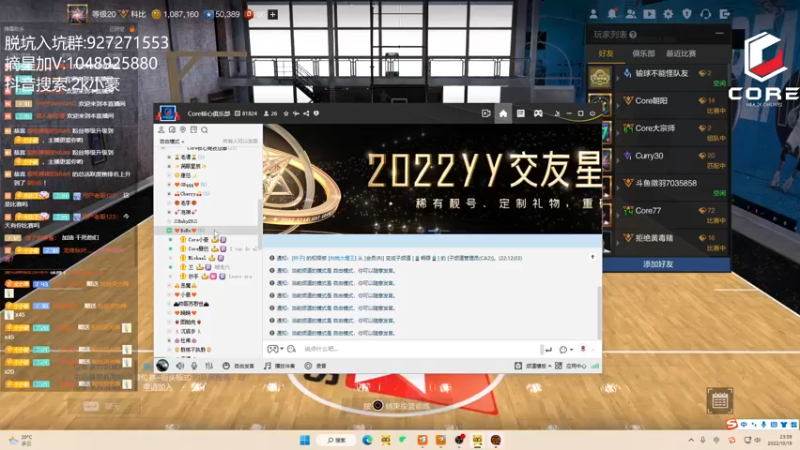Viewport: 800px width, 450px height.
Task: Expand friend Core77 row arrow
Action: pyautogui.click(x=617, y=215)
